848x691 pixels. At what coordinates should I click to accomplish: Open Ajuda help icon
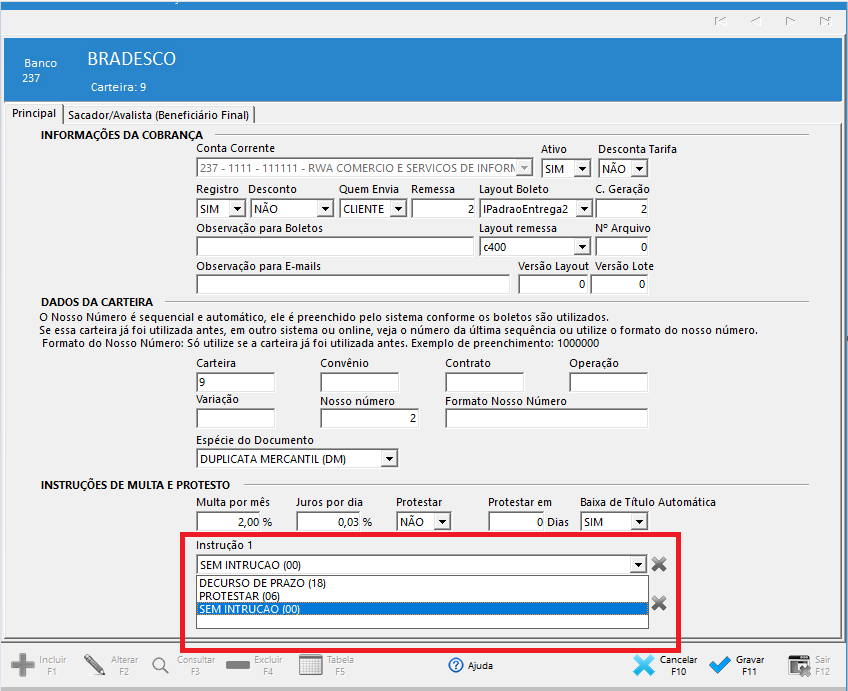[456, 666]
